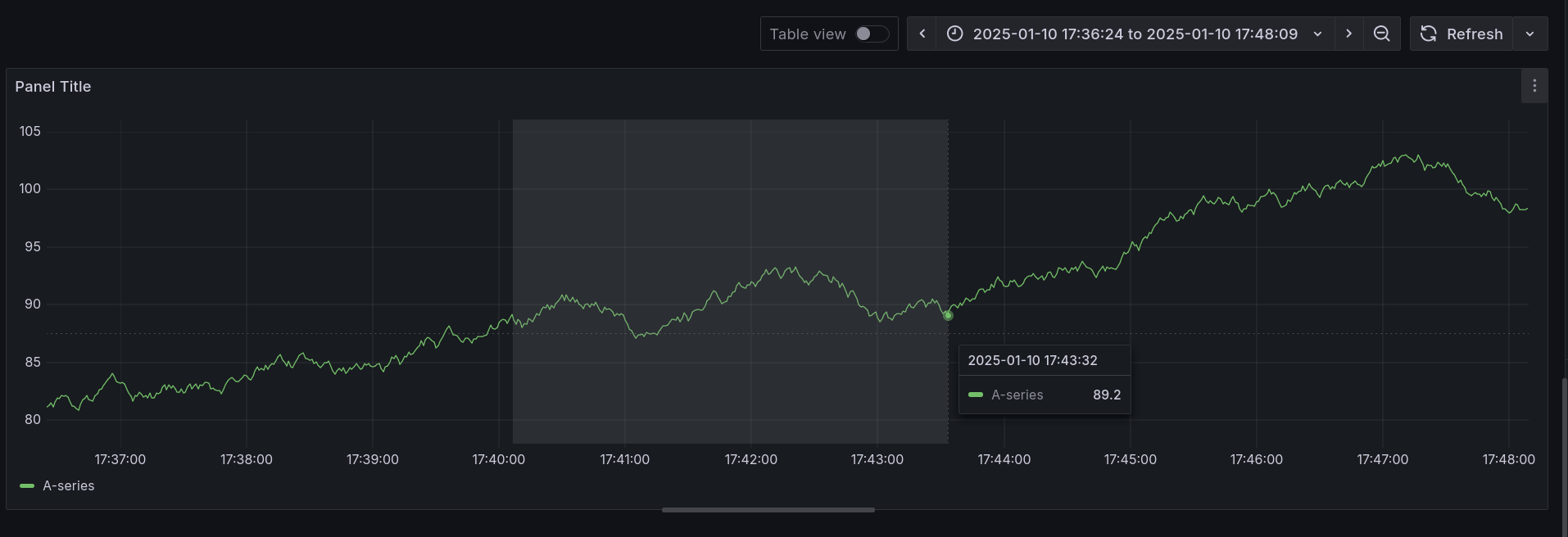Screen dimensions: 1568x537
Task: Open the refresh interval dropdown arrow
Action: click(1529, 34)
